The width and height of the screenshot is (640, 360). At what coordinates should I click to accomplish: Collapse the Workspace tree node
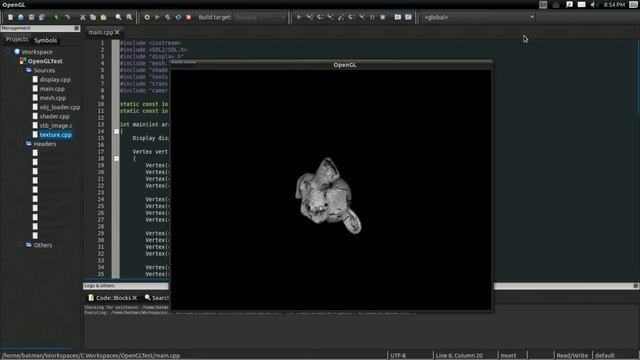click(x=8, y=52)
